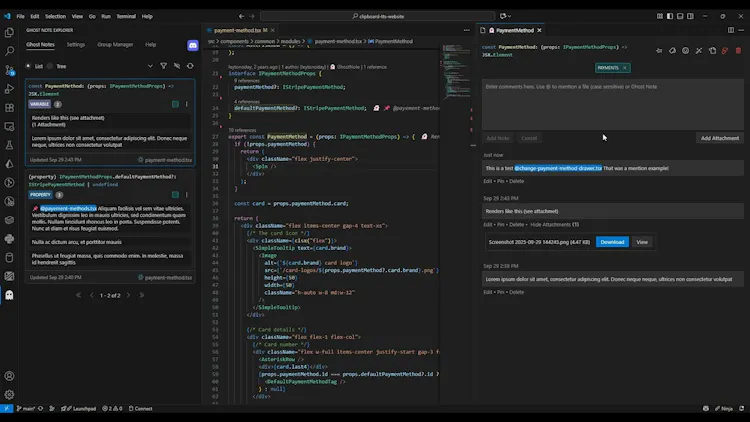Open Source Control view in activity bar
The image size is (750, 422).
[x=9, y=70]
